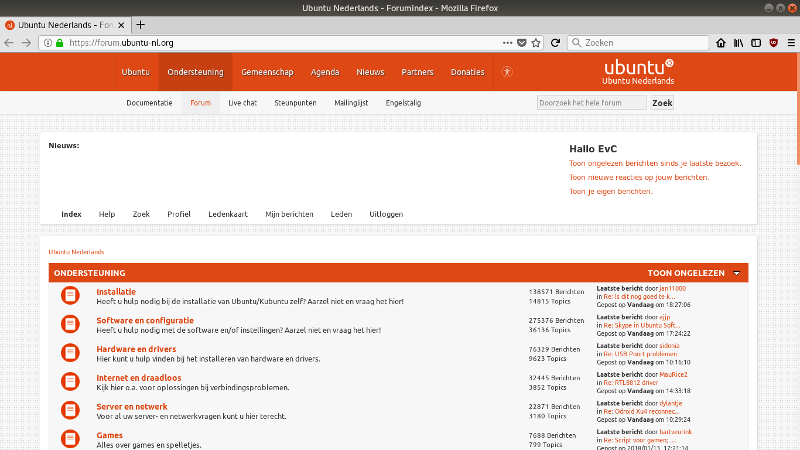Open the Firefox hamburger menu
The width and height of the screenshot is (800, 450).
(x=791, y=43)
